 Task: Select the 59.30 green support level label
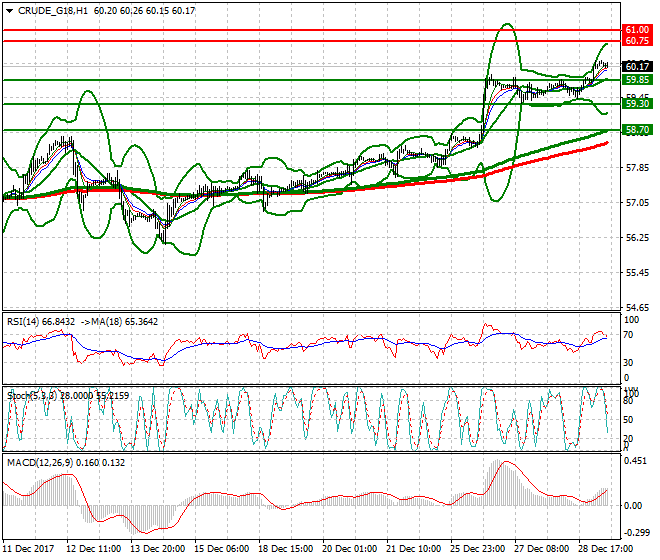pos(637,104)
